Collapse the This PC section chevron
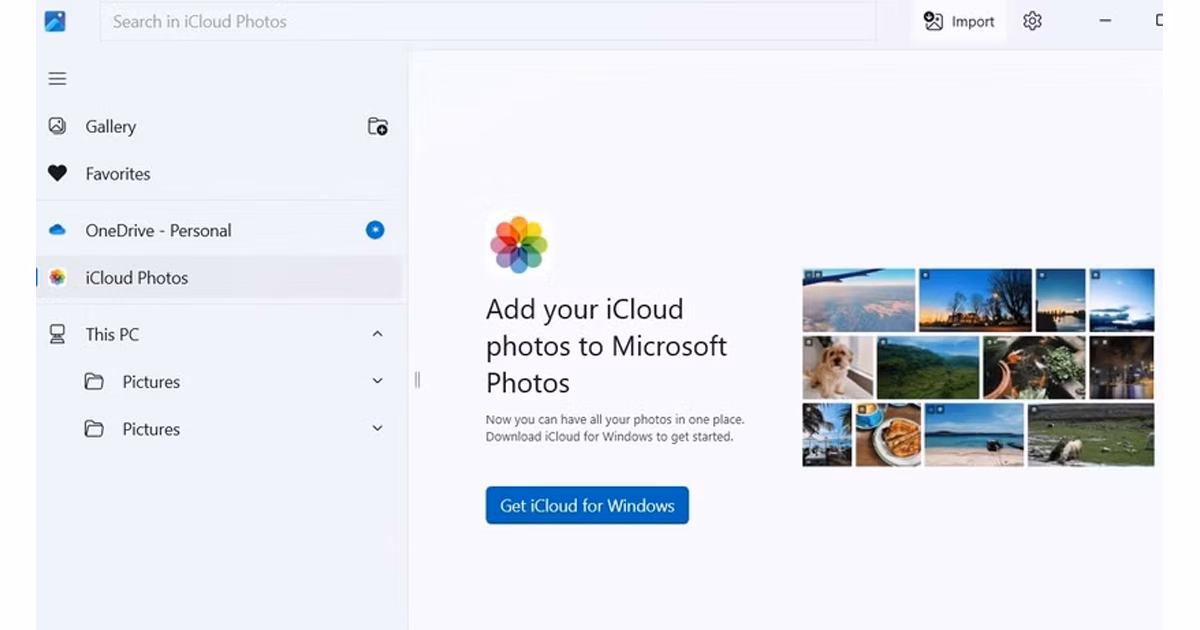The height and width of the screenshot is (630, 1200). 377,334
